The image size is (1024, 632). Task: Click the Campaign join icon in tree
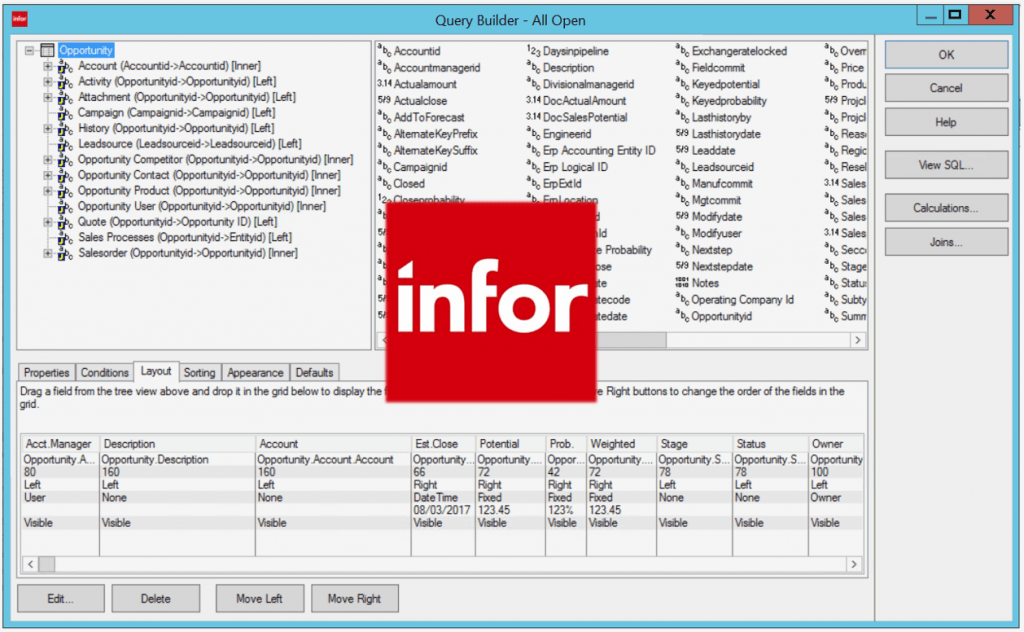65,114
